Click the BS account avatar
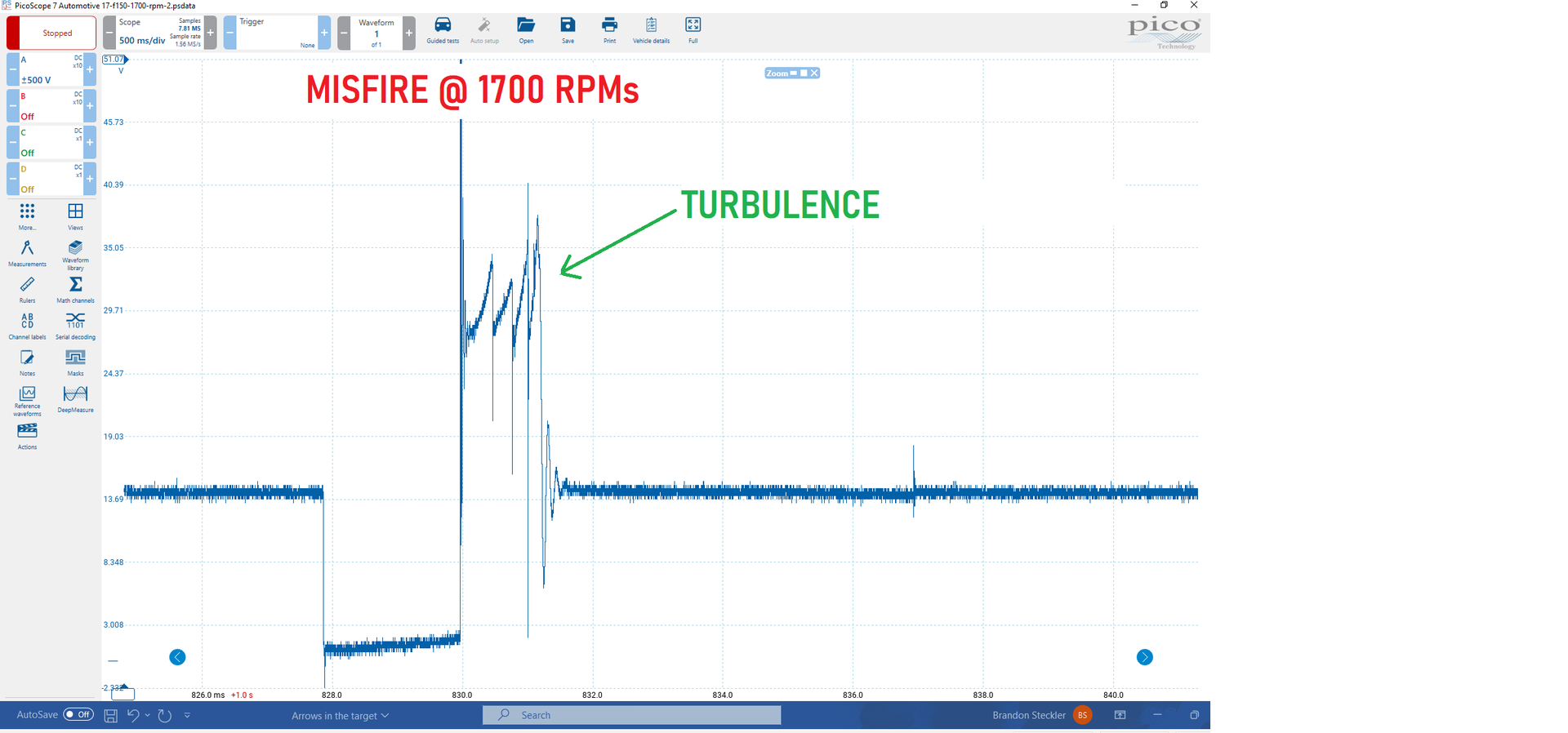 (x=1082, y=715)
